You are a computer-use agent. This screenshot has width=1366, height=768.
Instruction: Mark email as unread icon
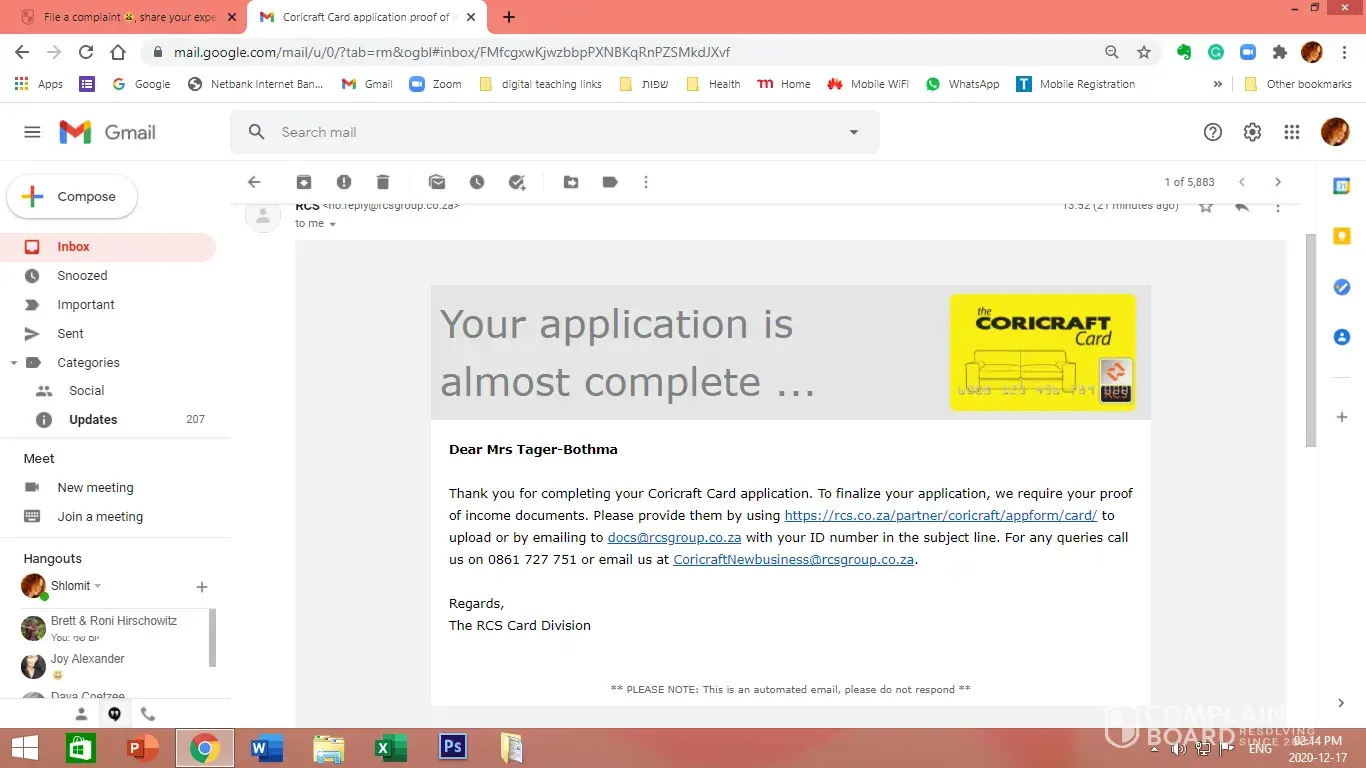click(437, 182)
